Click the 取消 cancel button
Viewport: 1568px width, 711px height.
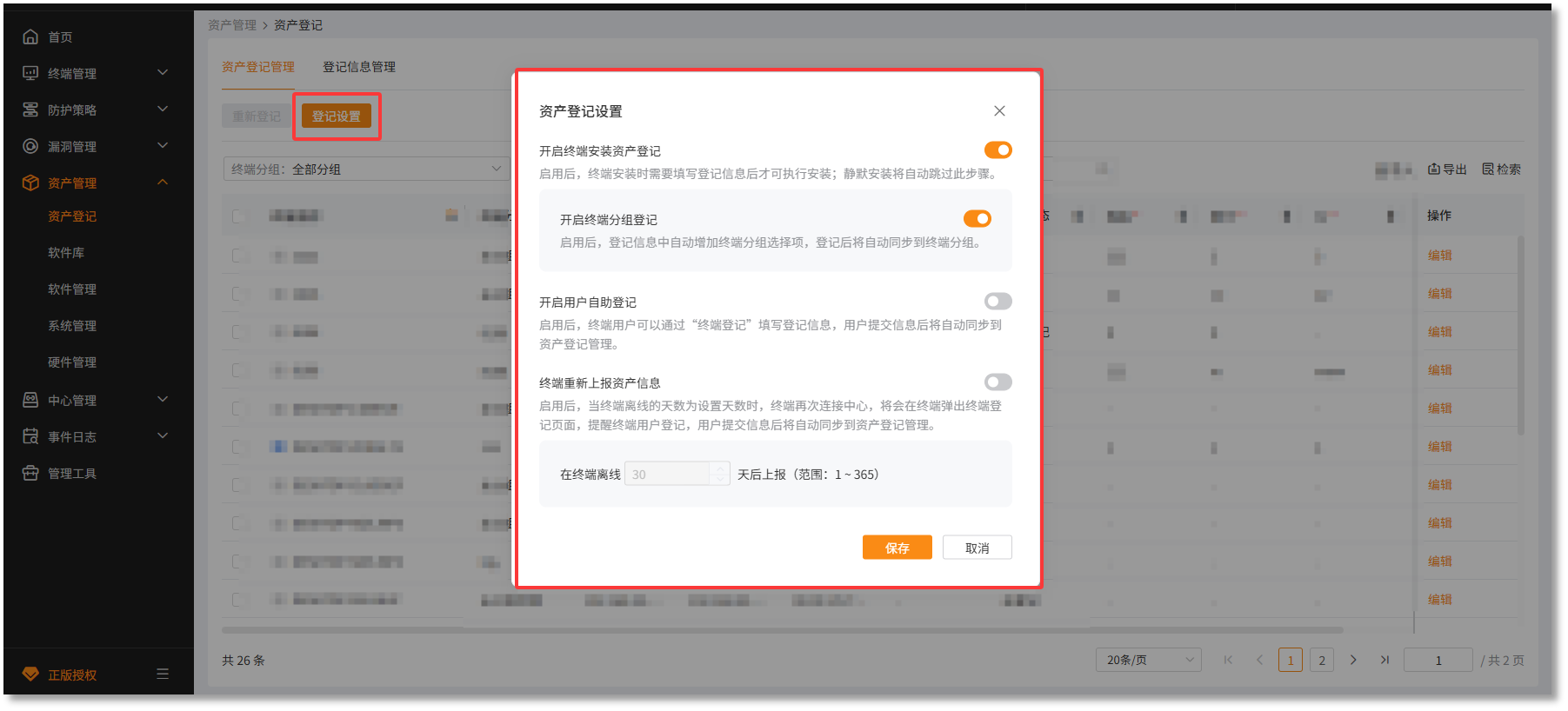click(x=977, y=548)
